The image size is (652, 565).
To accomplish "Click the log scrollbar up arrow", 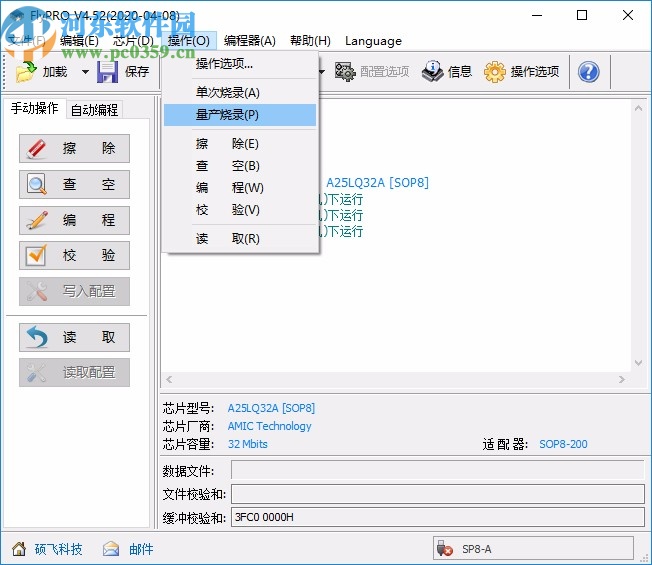I will (x=638, y=109).
